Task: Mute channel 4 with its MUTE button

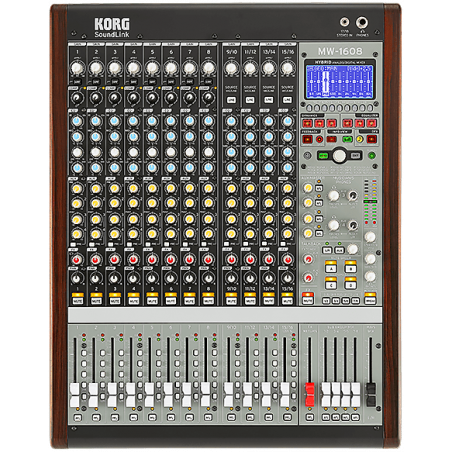Action: (x=133, y=301)
